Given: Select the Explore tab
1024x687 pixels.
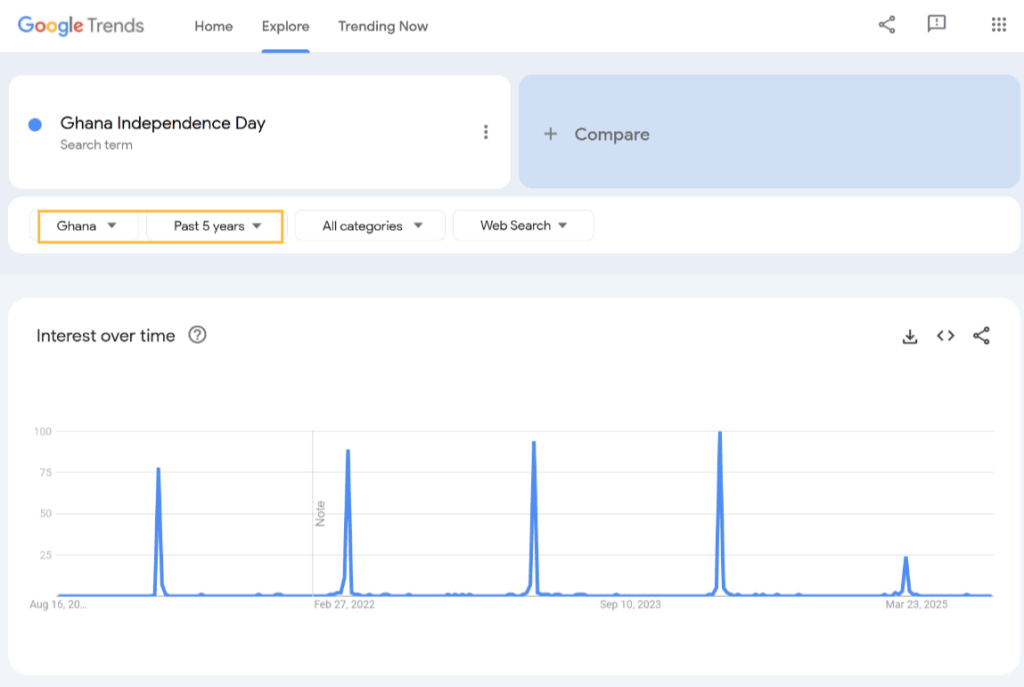Looking at the screenshot, I should [x=285, y=26].
